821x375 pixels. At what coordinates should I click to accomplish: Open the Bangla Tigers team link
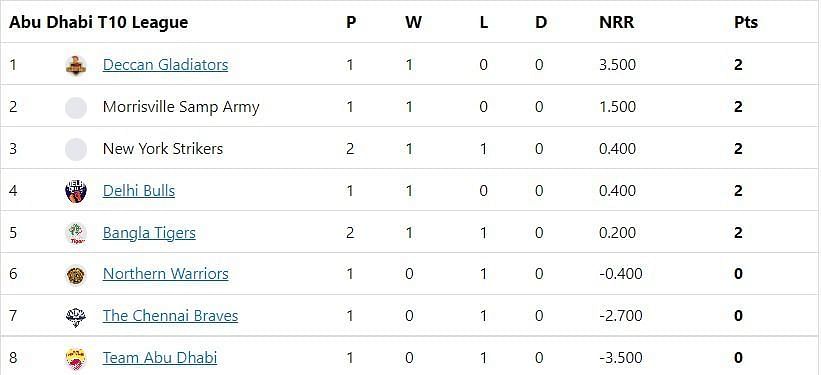pyautogui.click(x=149, y=233)
